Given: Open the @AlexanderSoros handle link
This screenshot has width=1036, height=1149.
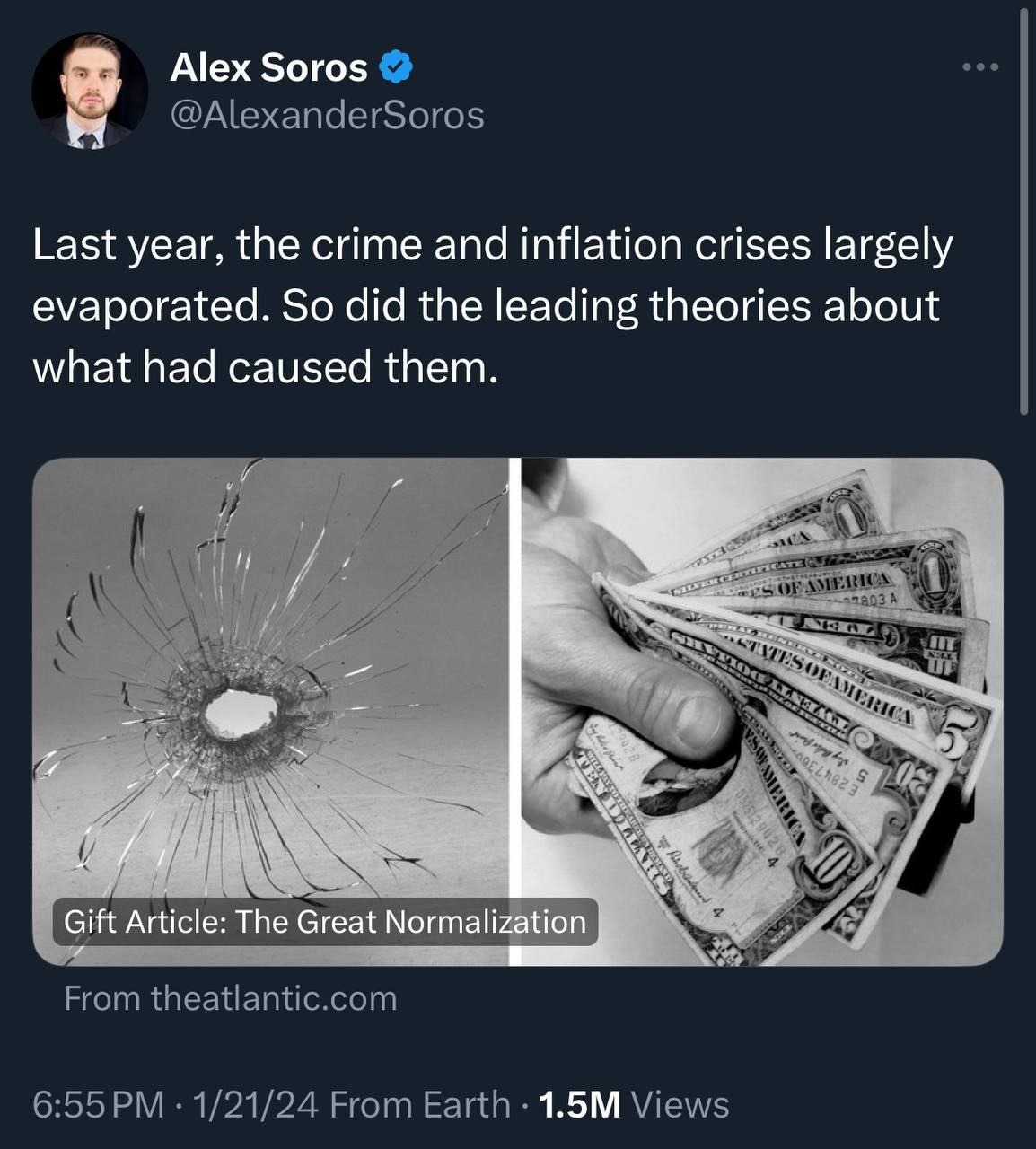Looking at the screenshot, I should tap(327, 115).
